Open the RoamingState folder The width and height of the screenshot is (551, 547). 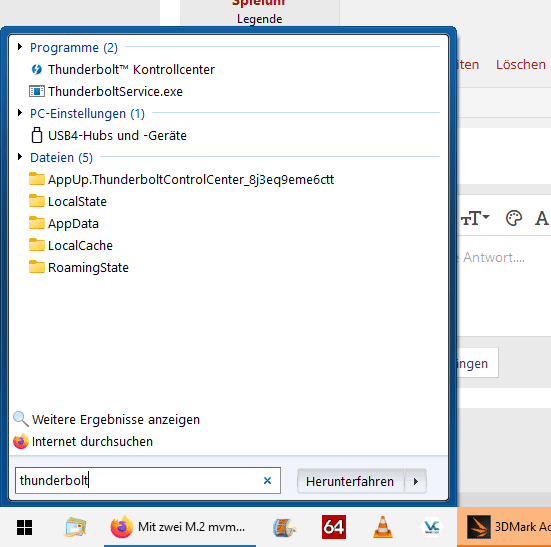(79, 267)
